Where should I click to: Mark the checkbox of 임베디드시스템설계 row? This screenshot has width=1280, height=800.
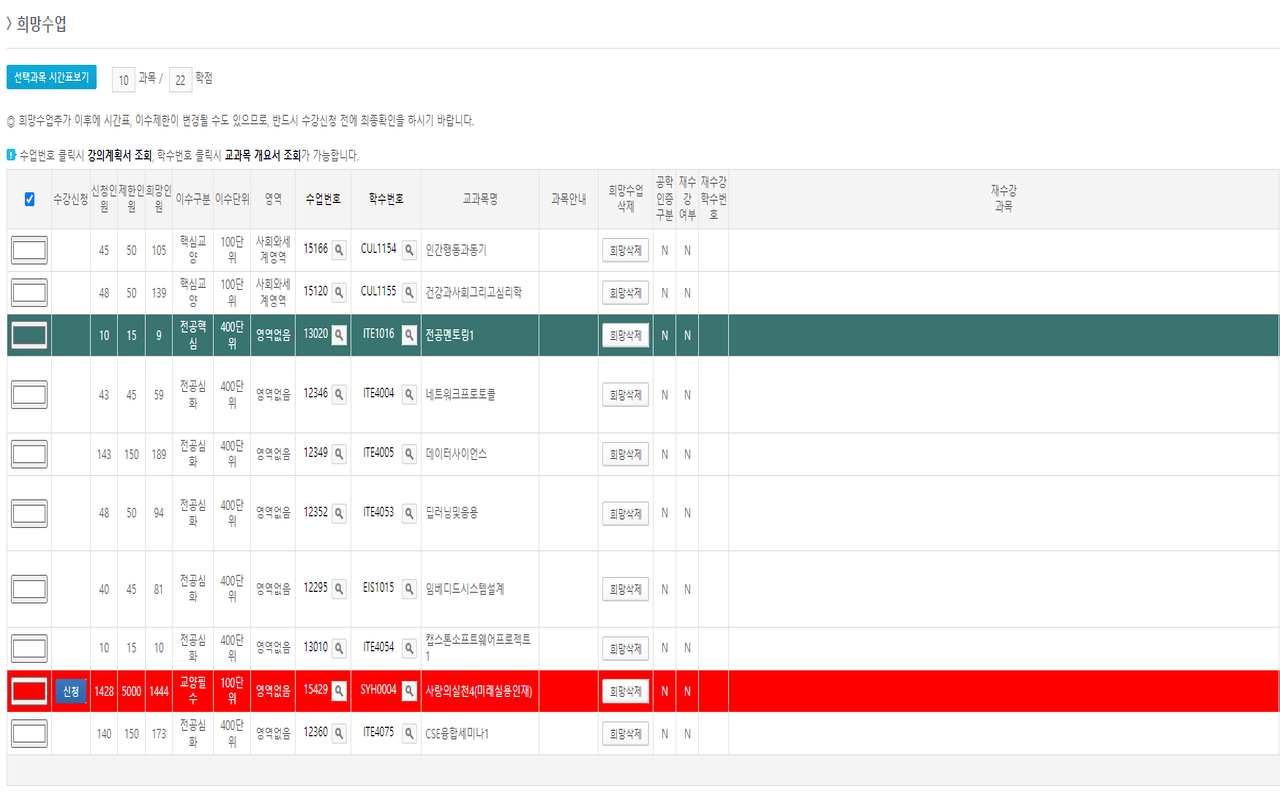(29, 589)
